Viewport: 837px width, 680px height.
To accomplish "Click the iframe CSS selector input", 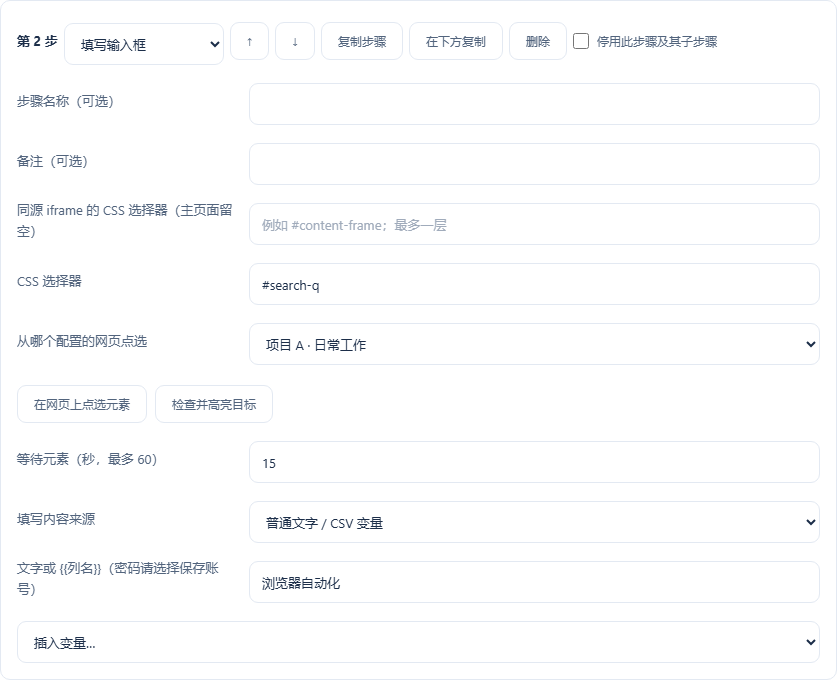I will pyautogui.click(x=534, y=224).
